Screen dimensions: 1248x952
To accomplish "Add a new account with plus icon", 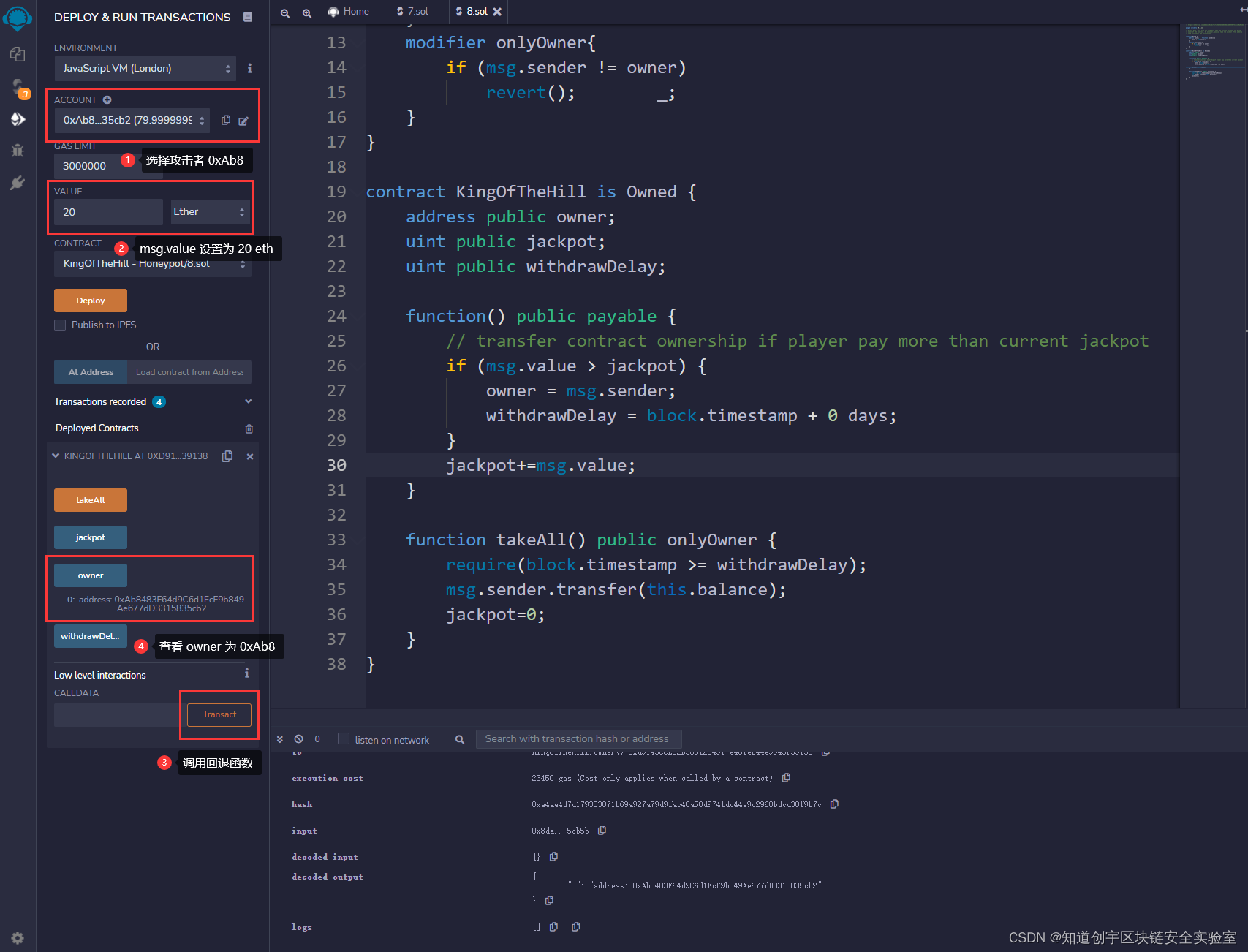I will point(107,99).
